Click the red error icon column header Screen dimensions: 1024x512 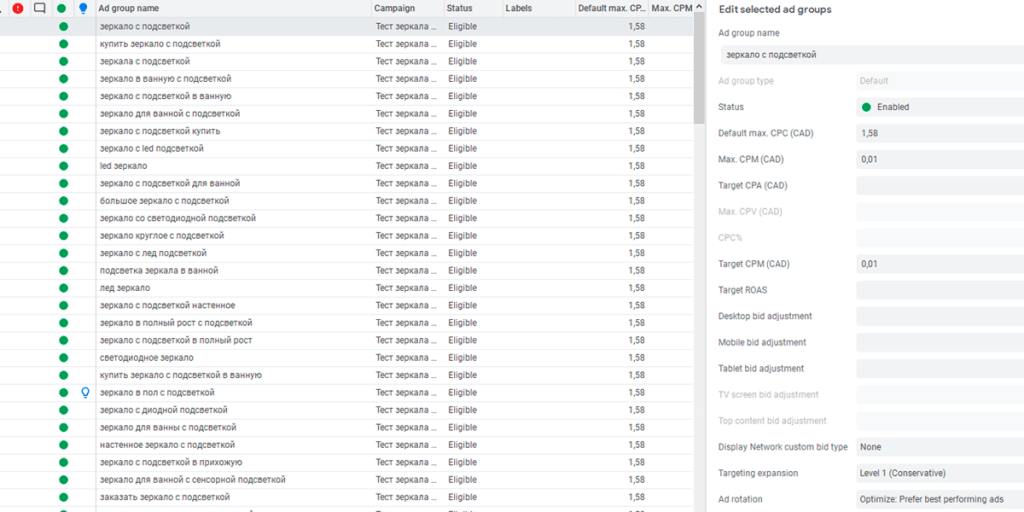(18, 8)
